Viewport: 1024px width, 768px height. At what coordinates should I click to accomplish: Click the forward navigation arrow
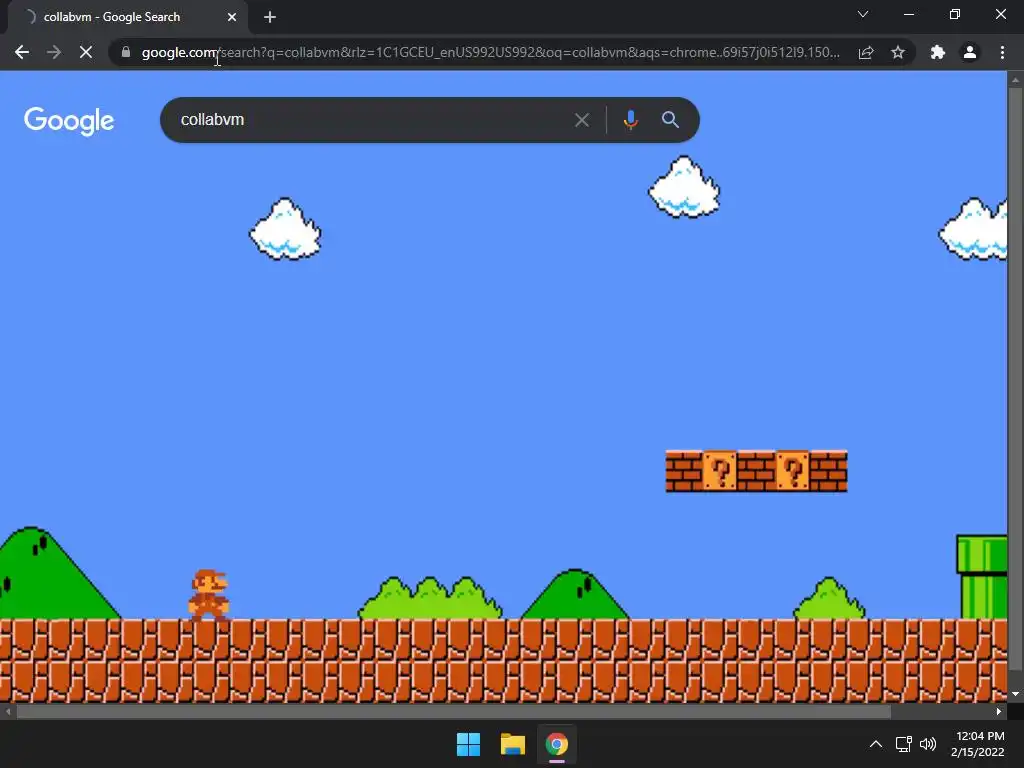coord(54,52)
